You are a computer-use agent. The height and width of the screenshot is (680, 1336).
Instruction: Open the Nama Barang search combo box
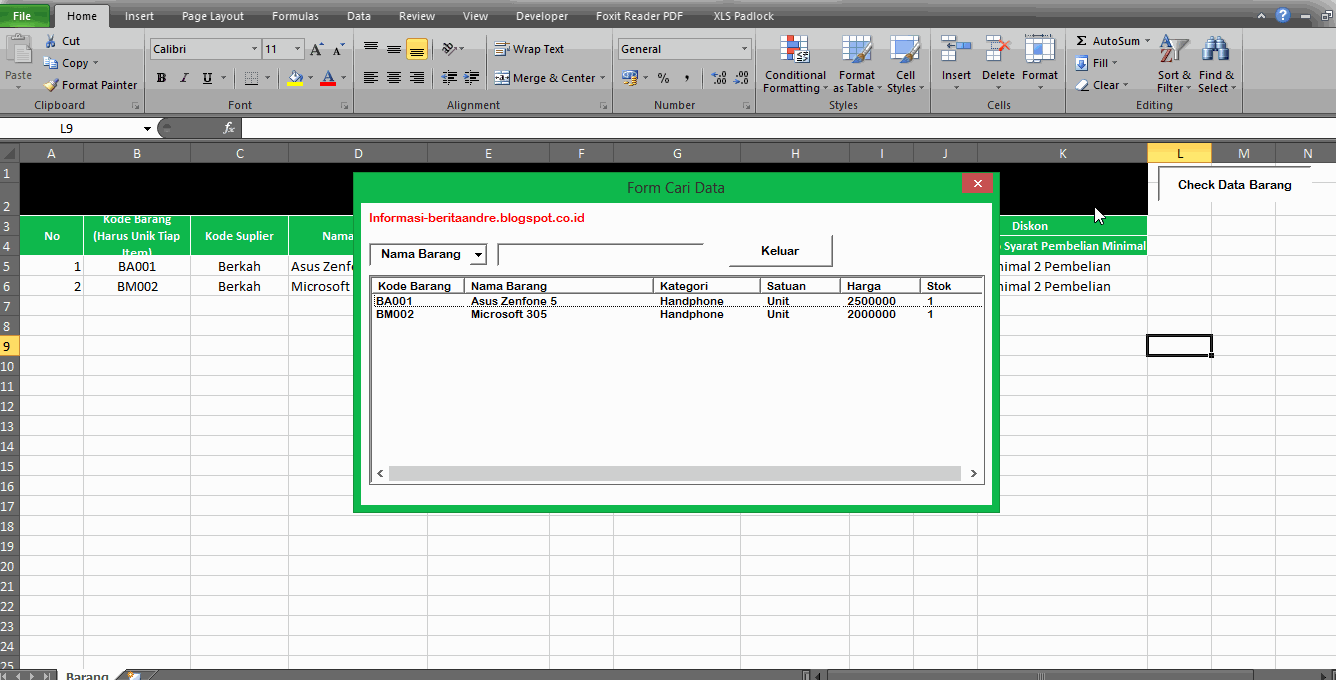(478, 254)
